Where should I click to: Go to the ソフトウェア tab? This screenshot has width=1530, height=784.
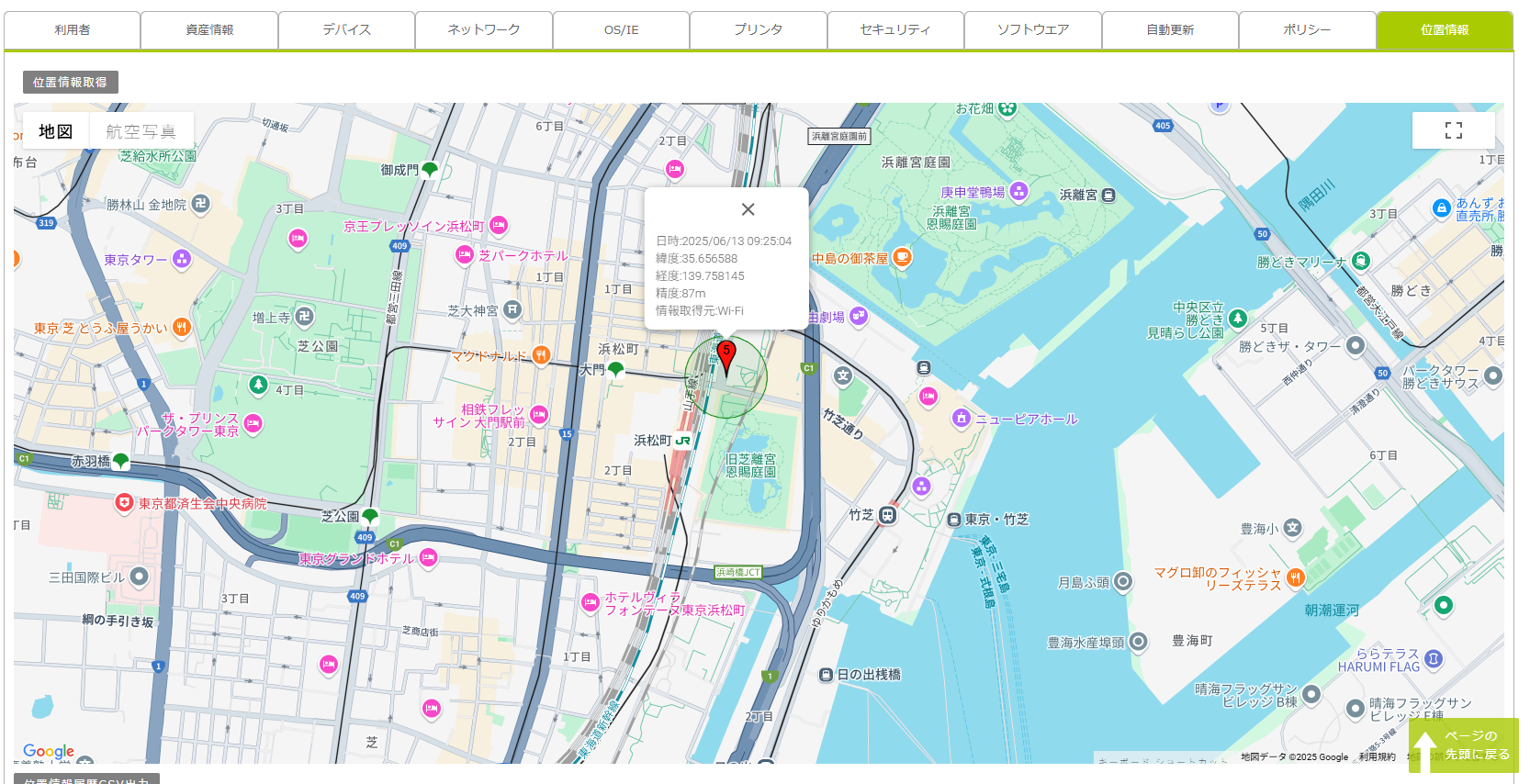pyautogui.click(x=1032, y=30)
